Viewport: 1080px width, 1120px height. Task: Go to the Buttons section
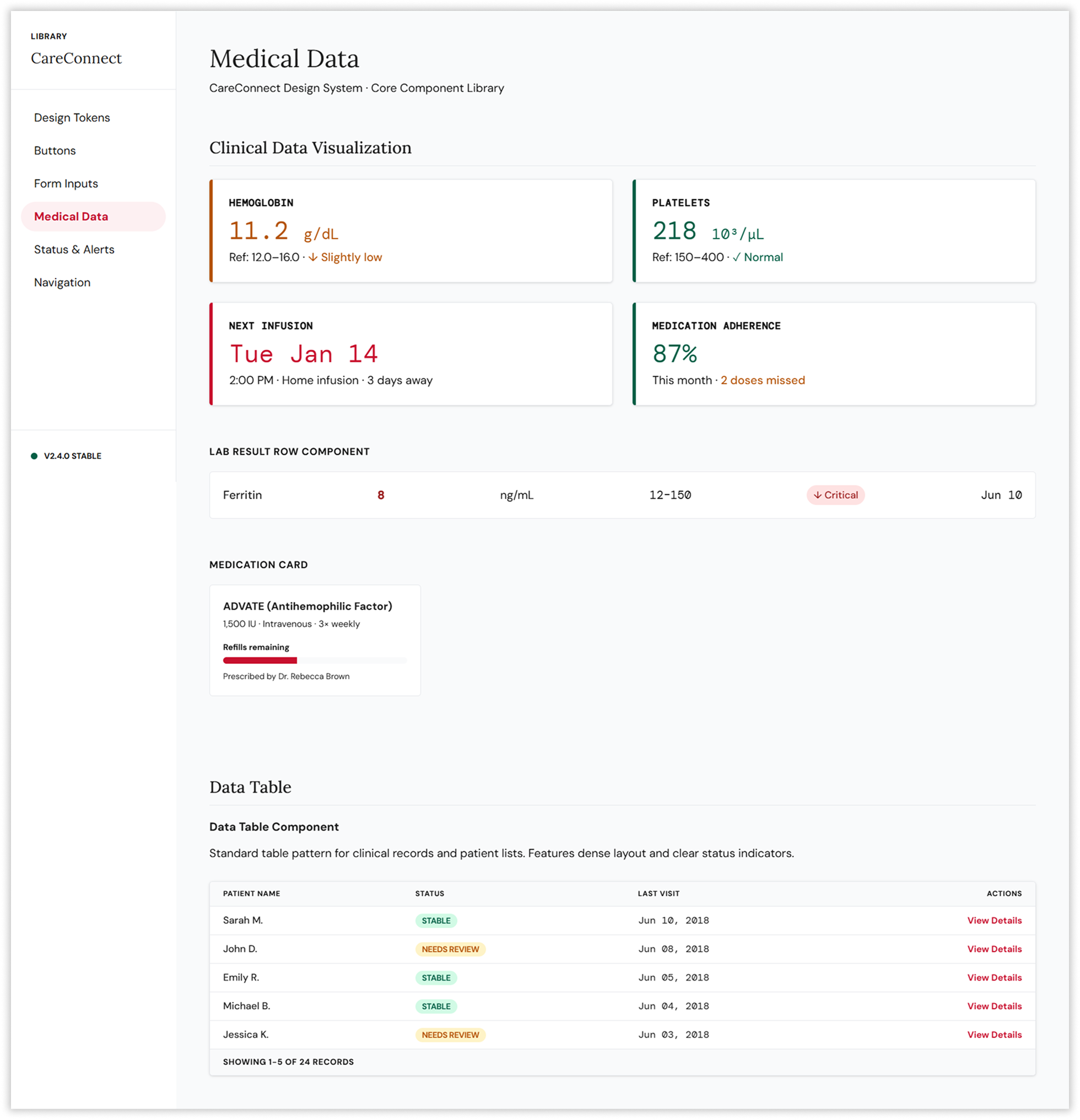pyautogui.click(x=55, y=151)
